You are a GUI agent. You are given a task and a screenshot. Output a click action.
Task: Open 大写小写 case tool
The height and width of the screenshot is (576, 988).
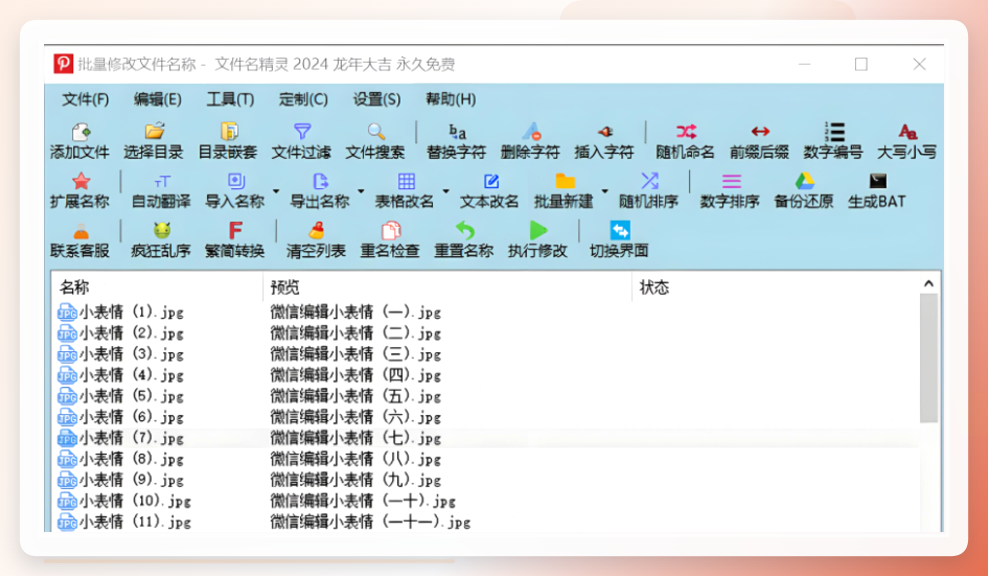(x=907, y=141)
